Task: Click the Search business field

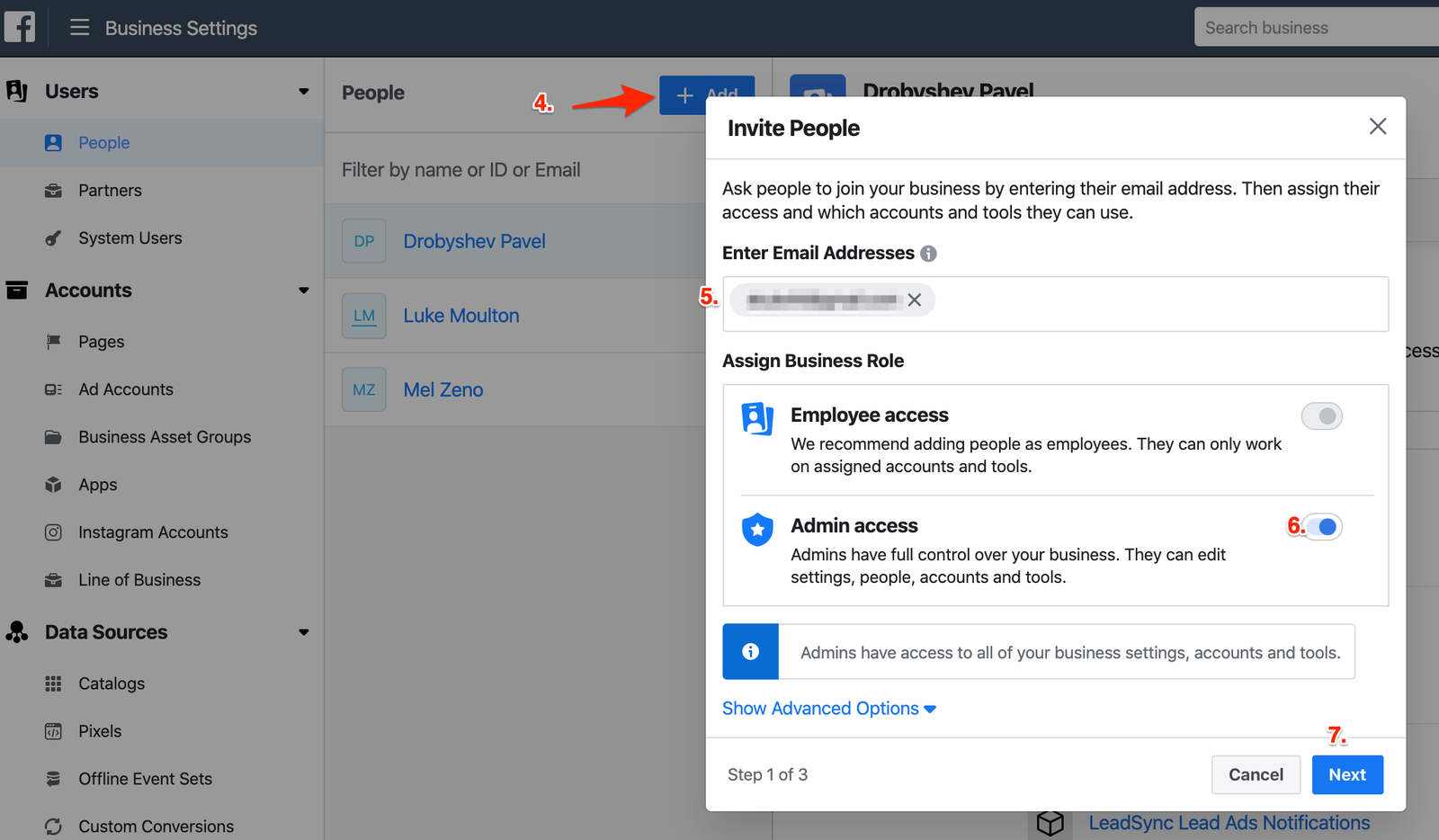Action: [1315, 28]
